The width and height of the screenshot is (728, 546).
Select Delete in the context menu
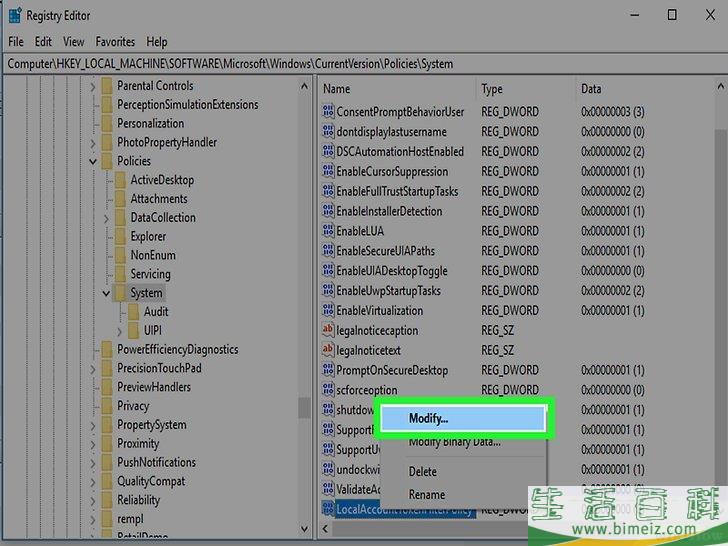422,471
